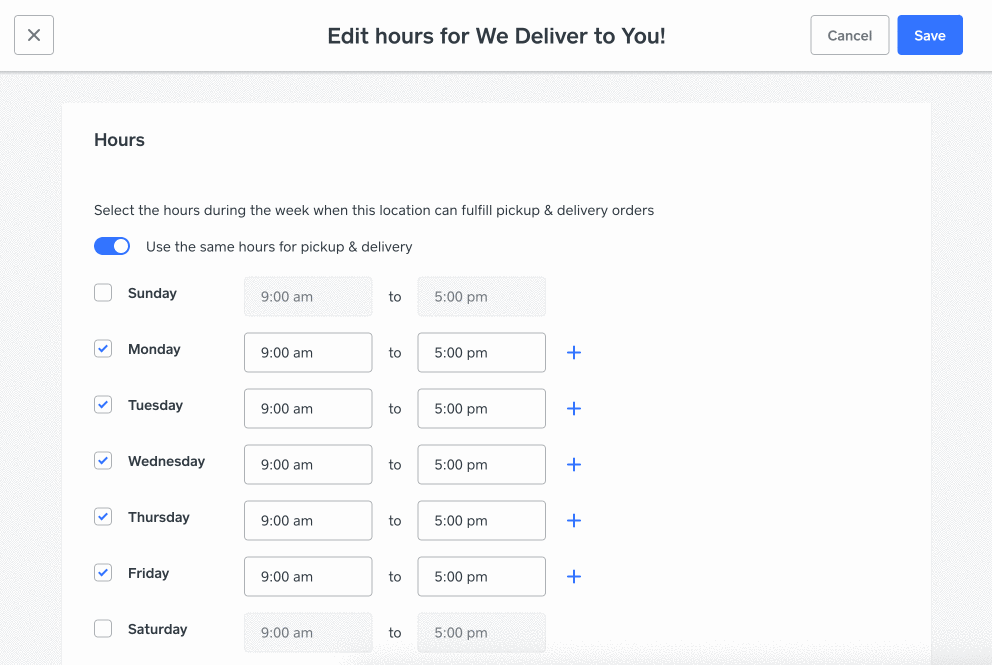
Task: Open the Friday start time field
Action: [308, 577]
